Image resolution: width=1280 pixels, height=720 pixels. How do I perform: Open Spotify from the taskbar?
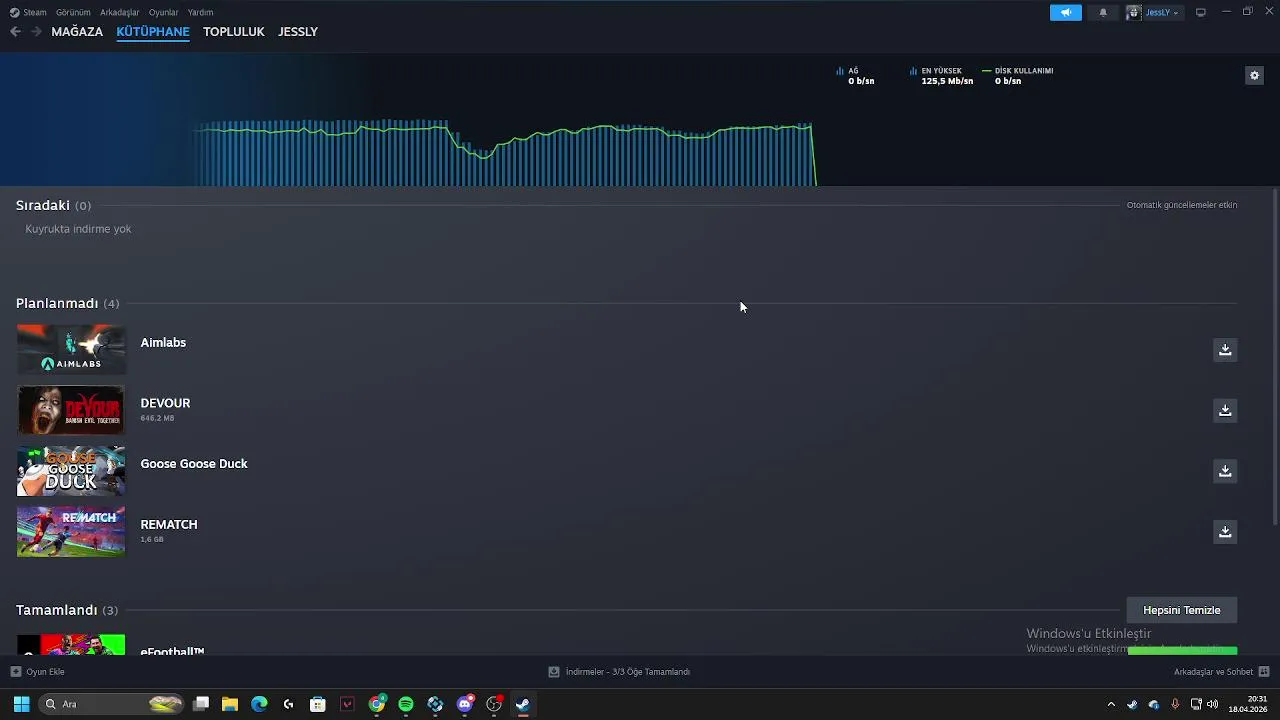click(406, 704)
